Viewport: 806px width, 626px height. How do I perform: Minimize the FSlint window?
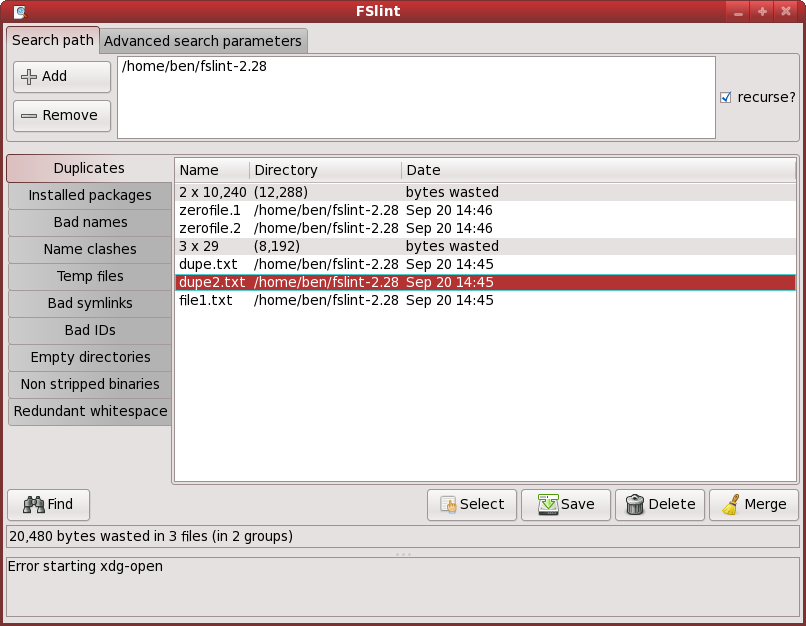pos(738,11)
